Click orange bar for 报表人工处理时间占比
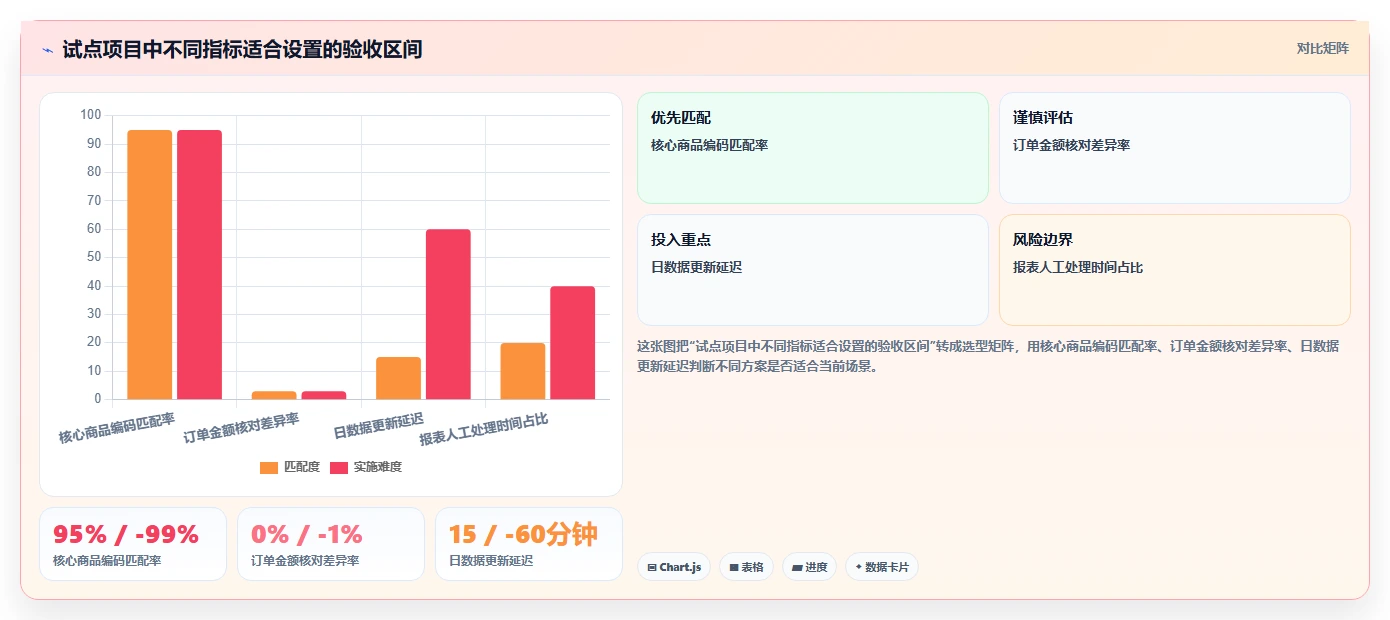The width and height of the screenshot is (1390, 620). tap(523, 371)
